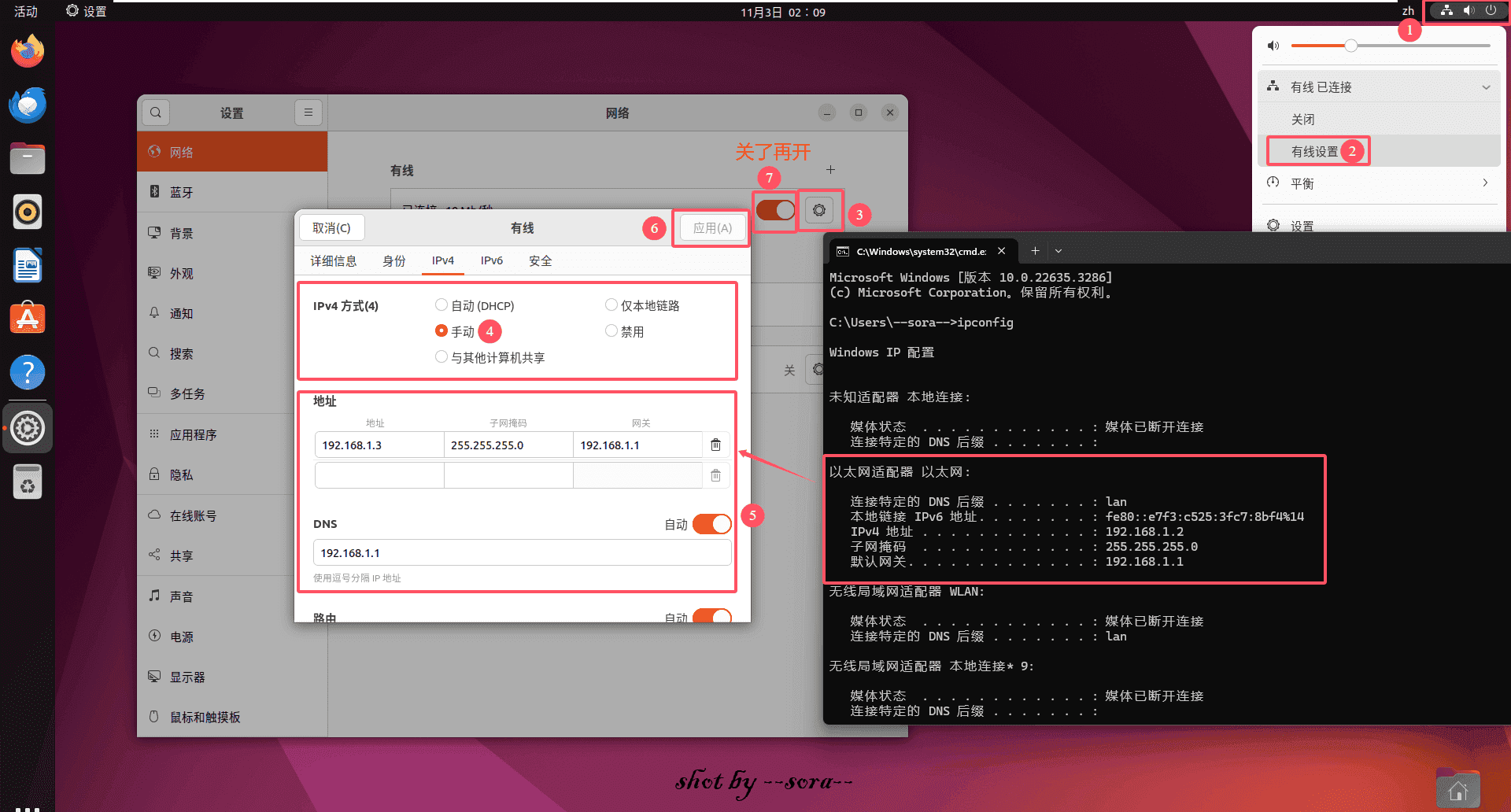Open Privacy settings in sidebar
Screen dimensions: 1511x812
click(232, 474)
